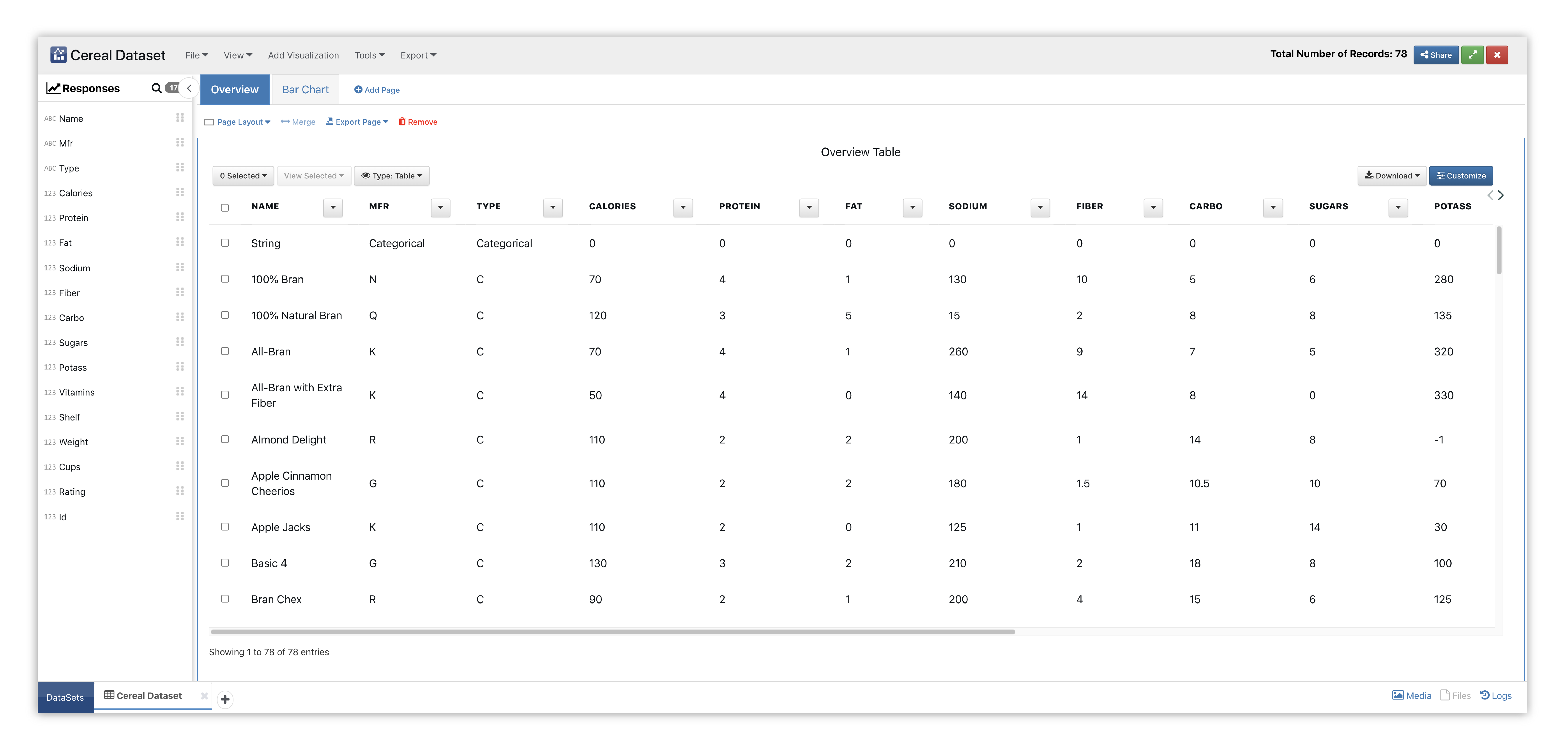Open the Media panel

pos(1412,696)
